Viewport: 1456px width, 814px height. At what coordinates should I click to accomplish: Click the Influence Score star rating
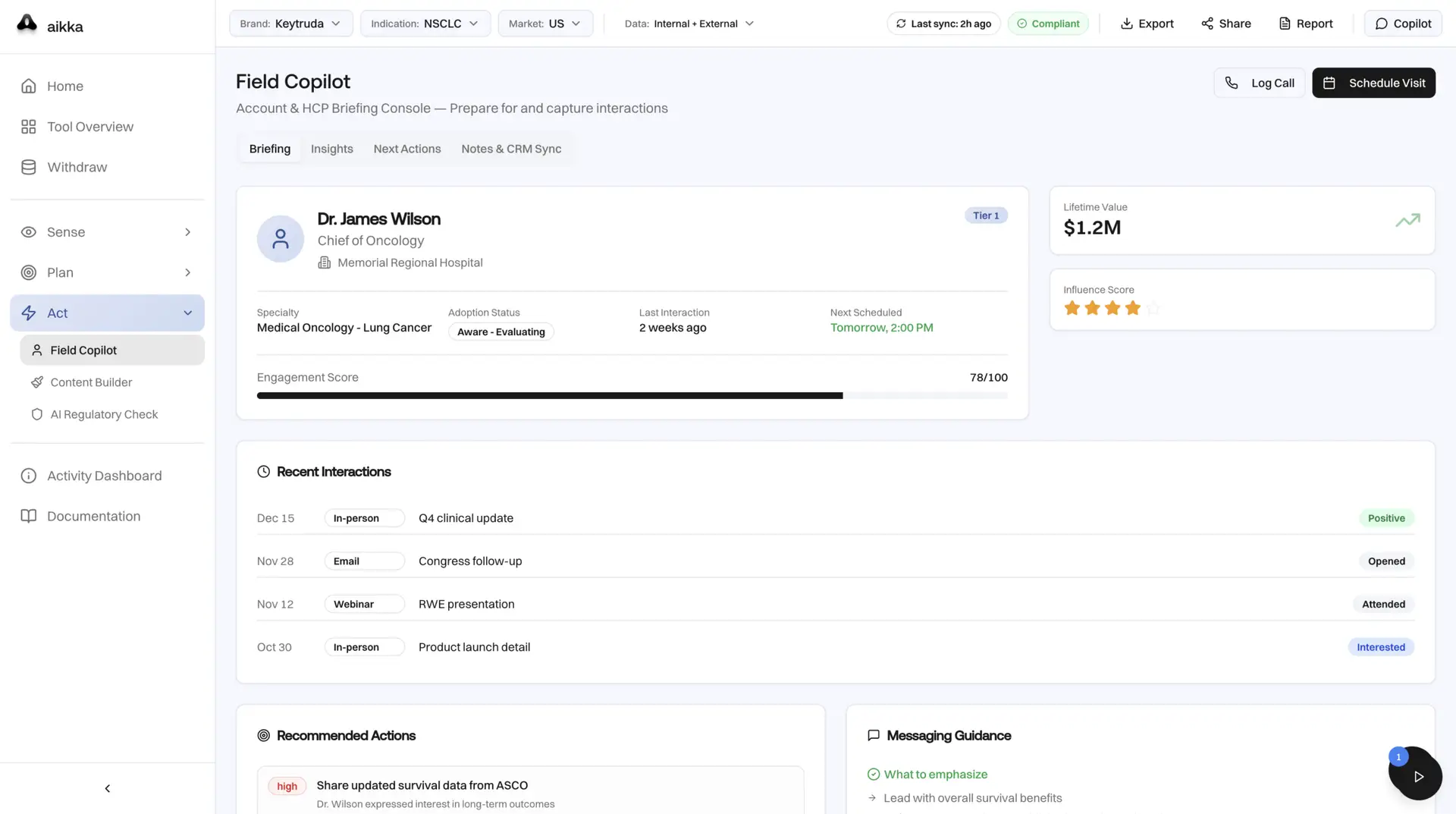(x=1111, y=308)
